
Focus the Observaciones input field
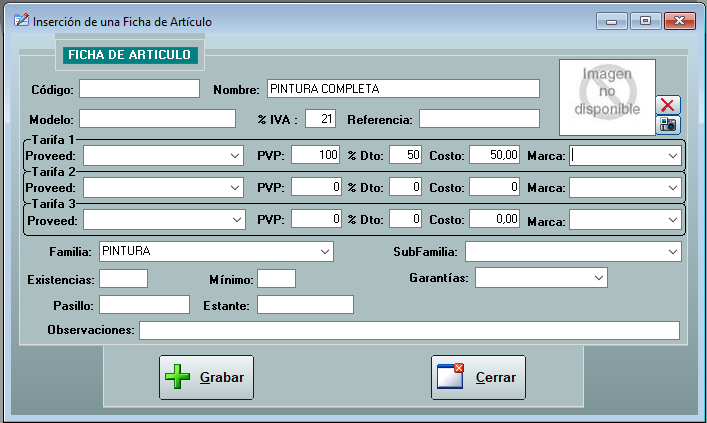(409, 331)
